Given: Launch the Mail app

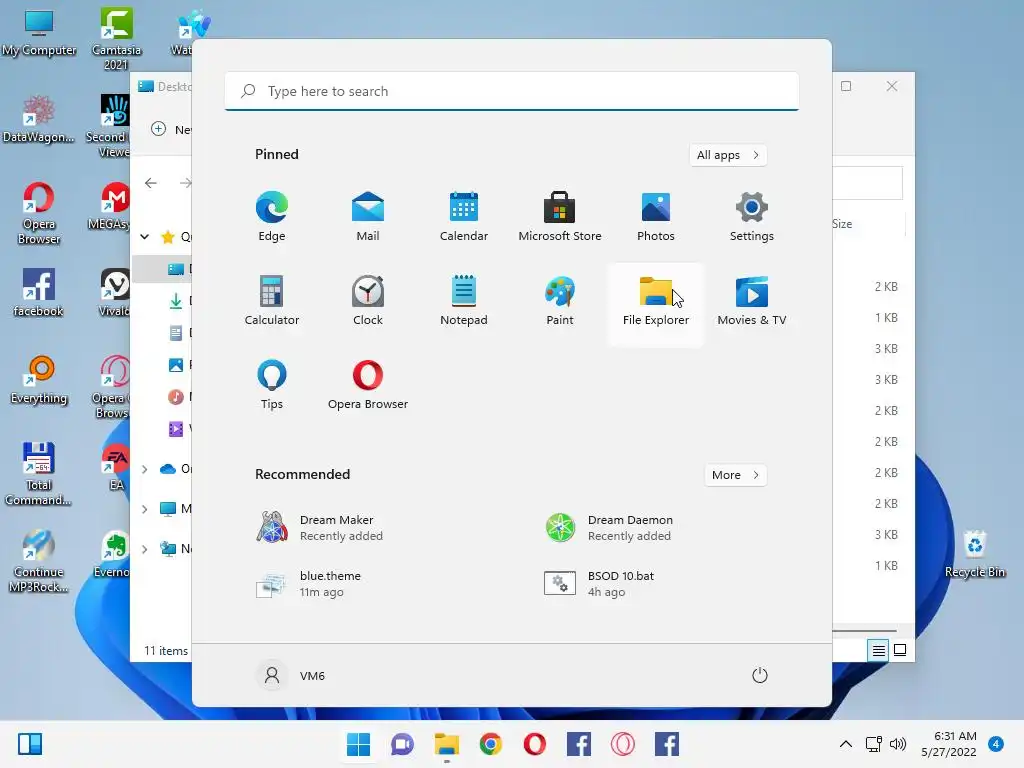Looking at the screenshot, I should pos(368,216).
